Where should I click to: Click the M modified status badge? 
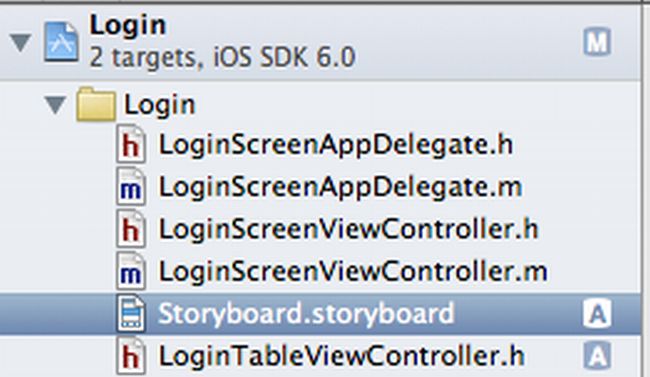(597, 41)
